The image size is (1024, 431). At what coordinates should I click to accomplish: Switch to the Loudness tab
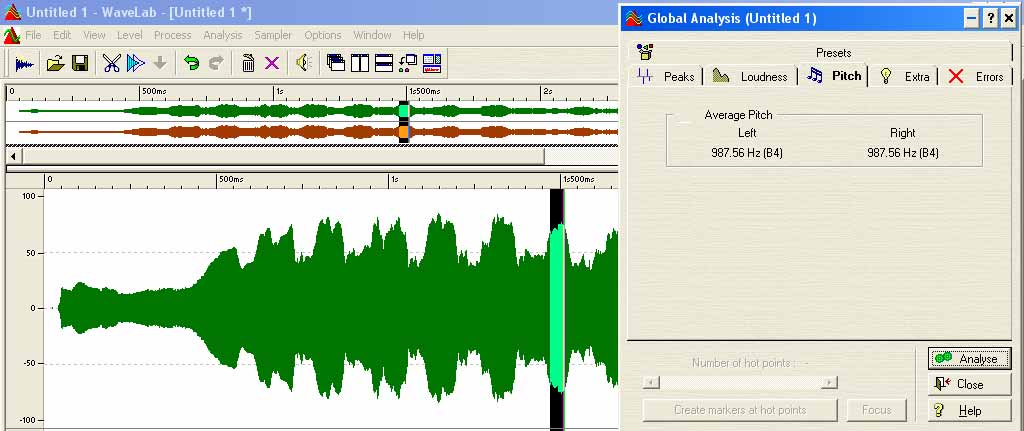pyautogui.click(x=753, y=76)
